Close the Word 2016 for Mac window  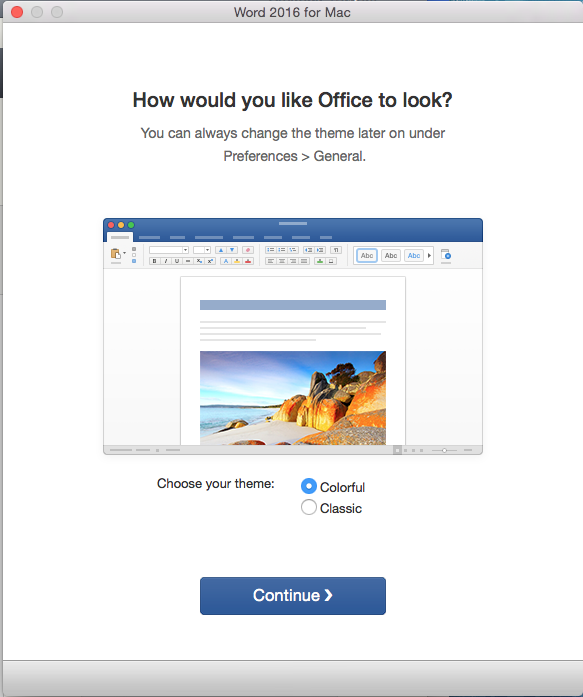(17, 12)
